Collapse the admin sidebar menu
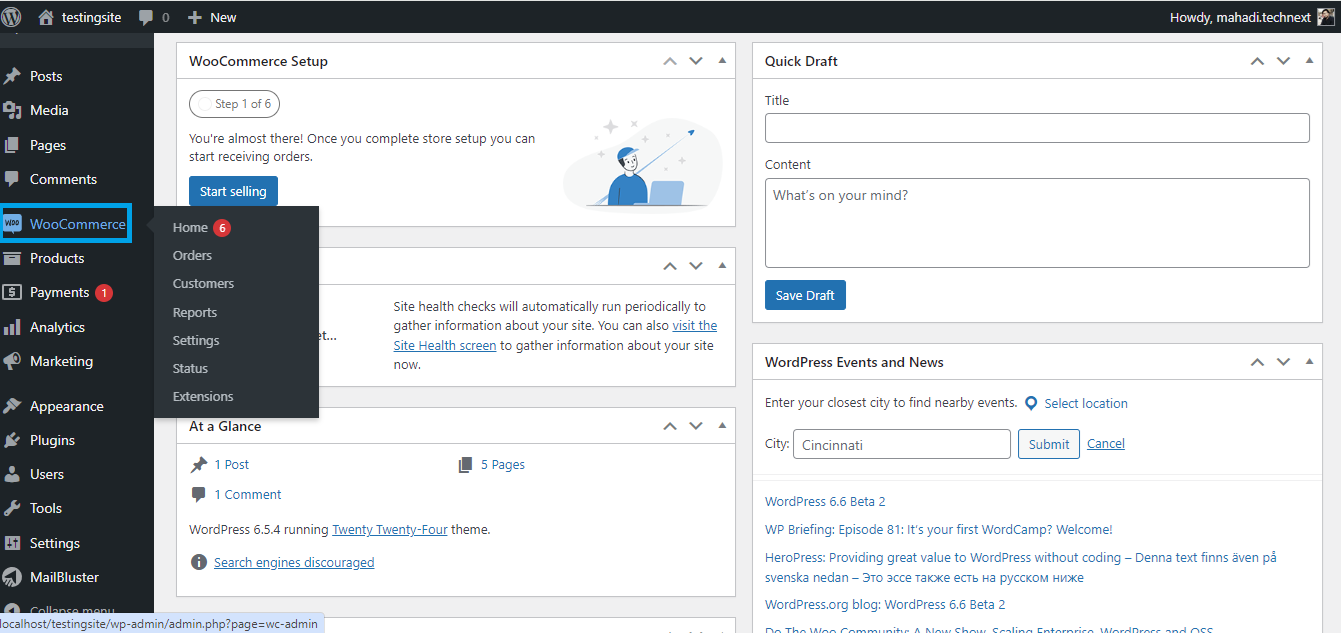The width and height of the screenshot is (1341, 633). [x=60, y=610]
